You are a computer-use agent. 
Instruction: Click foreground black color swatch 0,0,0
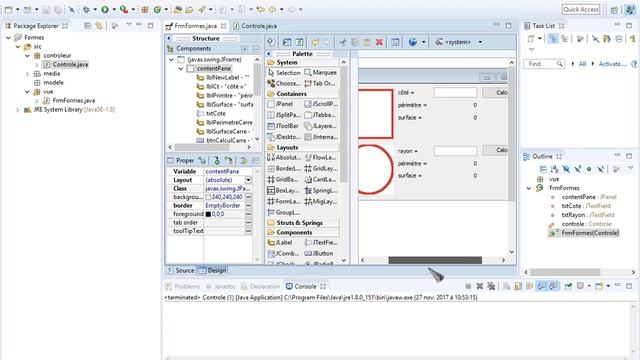coord(208,214)
